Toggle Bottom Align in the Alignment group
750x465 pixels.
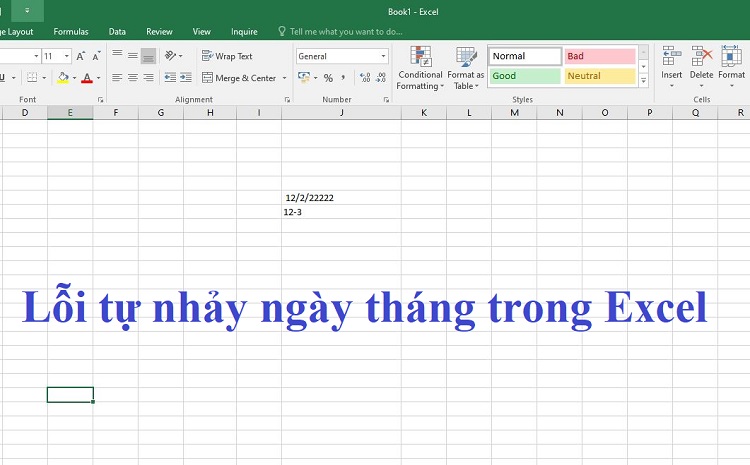click(148, 55)
